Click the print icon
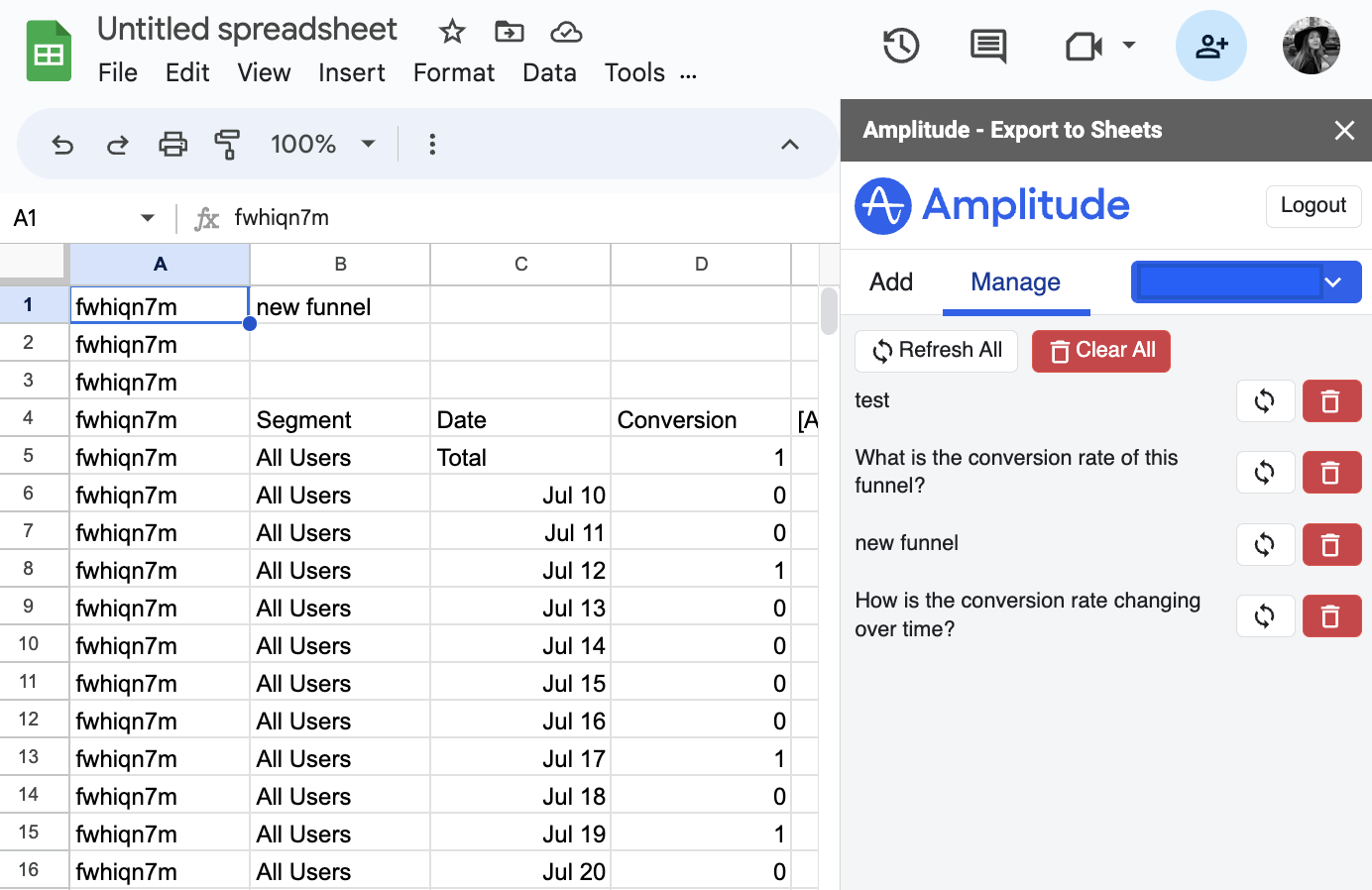Screen dimensions: 1372x890 pyautogui.click(x=173, y=145)
